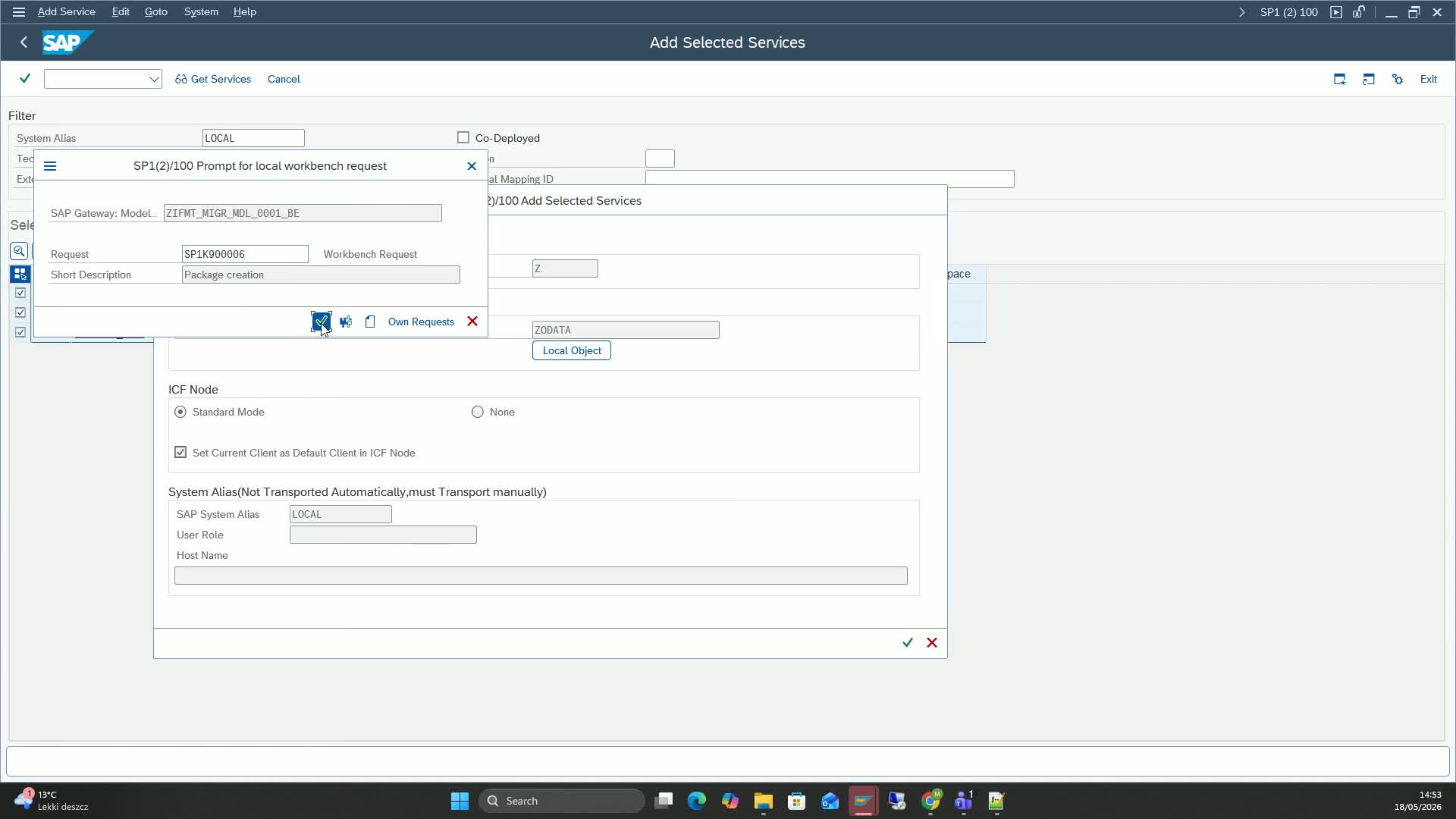Image resolution: width=1456 pixels, height=819 pixels.
Task: Open the main hamburger menu at top left
Action: tap(19, 12)
